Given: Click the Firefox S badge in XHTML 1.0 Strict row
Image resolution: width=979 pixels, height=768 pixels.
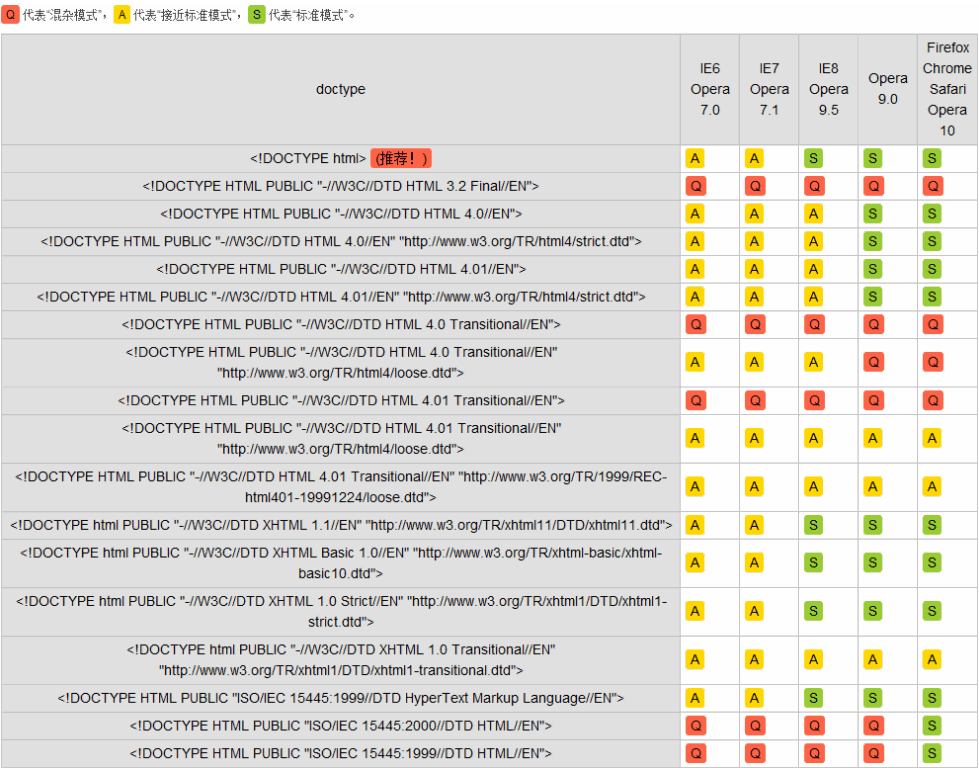Looking at the screenshot, I should pos(932,611).
